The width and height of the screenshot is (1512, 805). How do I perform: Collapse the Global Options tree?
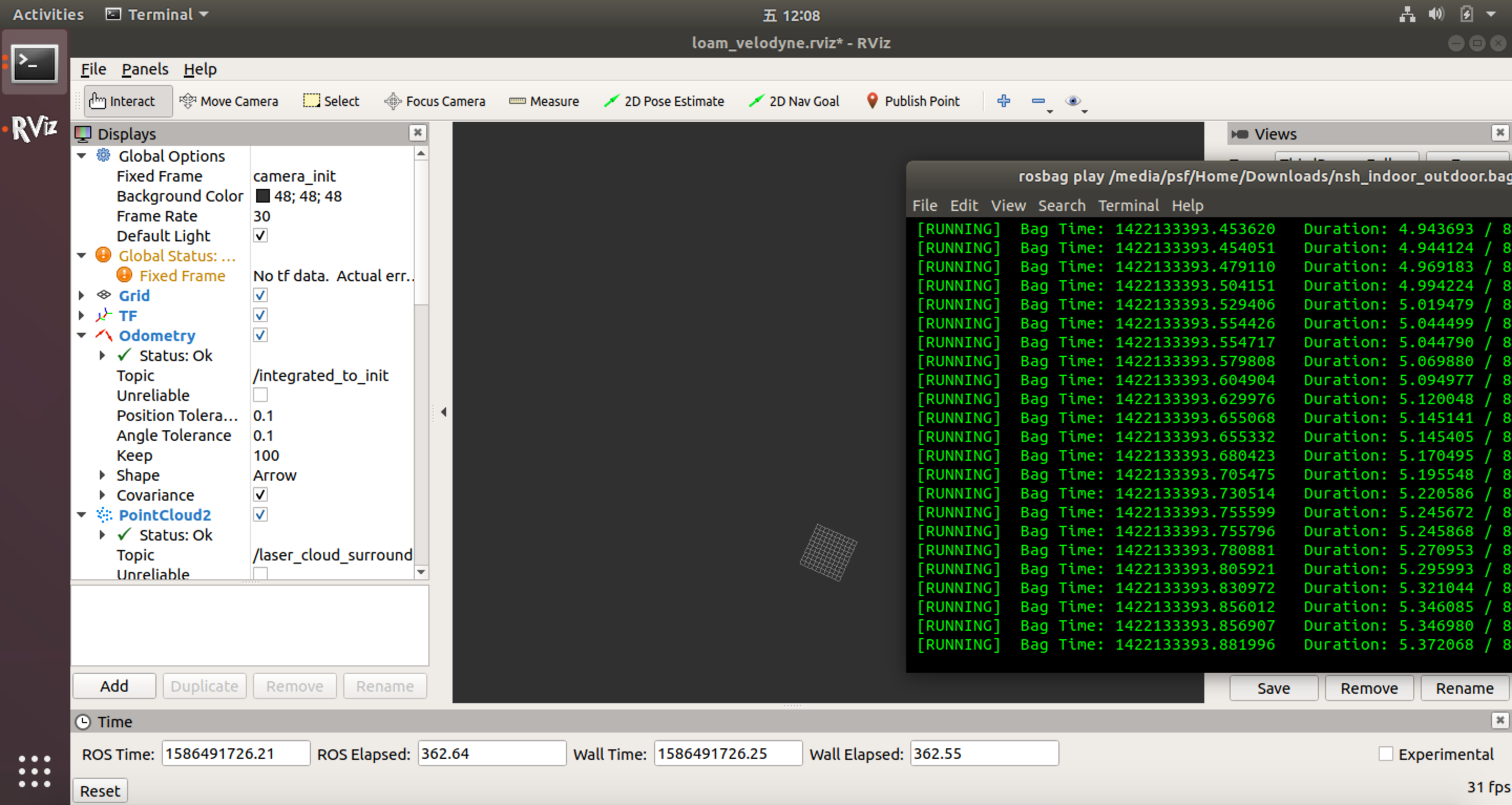pos(81,156)
